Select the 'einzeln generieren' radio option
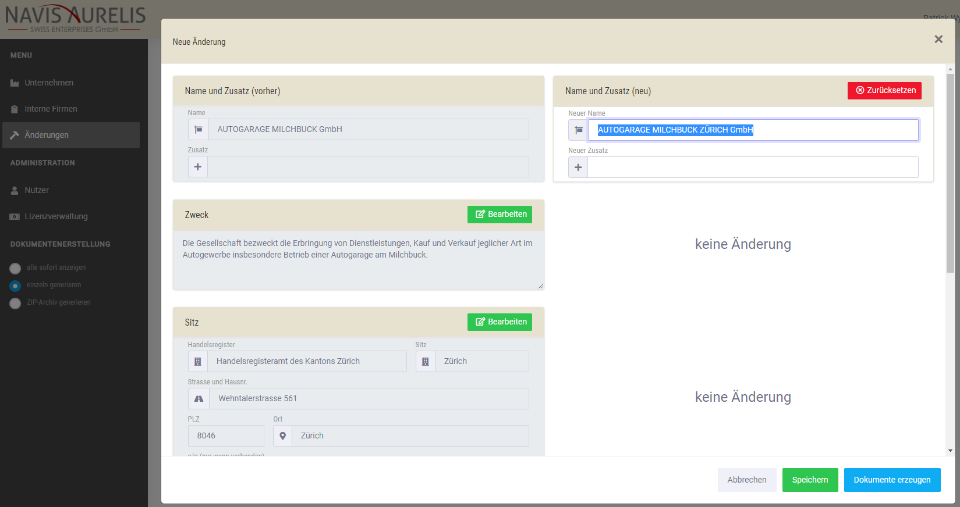Screen dimensions: 960x507 tap(15, 285)
